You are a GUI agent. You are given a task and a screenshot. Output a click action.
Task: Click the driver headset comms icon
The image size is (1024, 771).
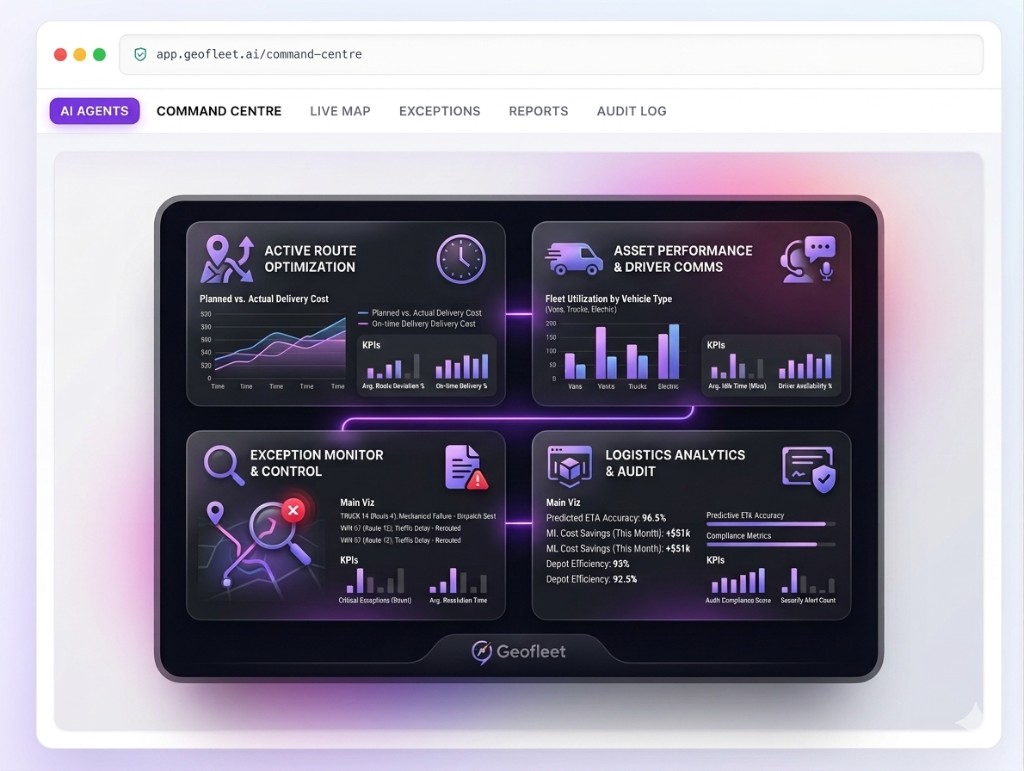tap(808, 259)
